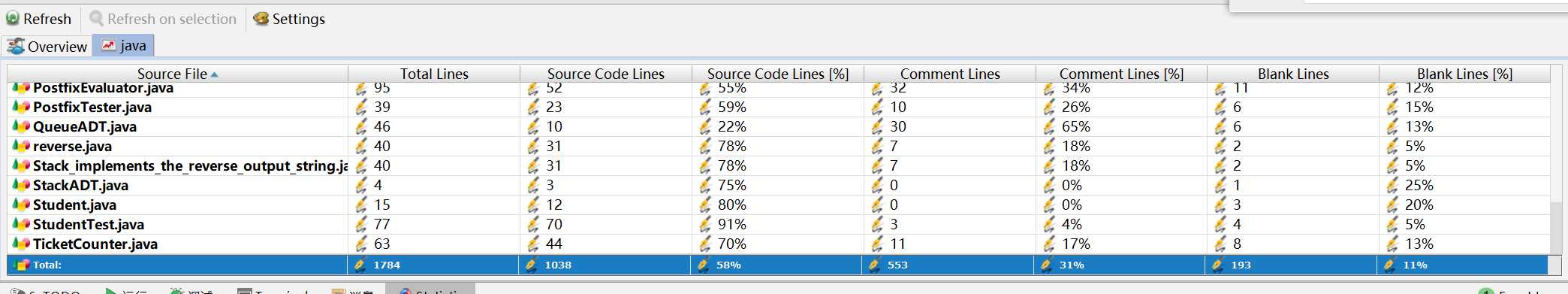This screenshot has height=294, width=1568.
Task: Select the java tab
Action: pyautogui.click(x=124, y=46)
